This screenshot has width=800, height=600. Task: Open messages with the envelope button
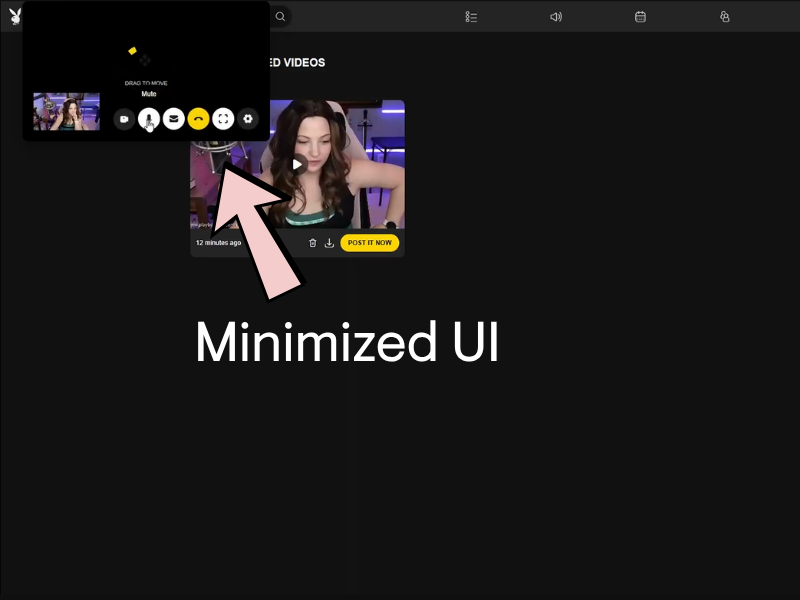pyautogui.click(x=173, y=119)
